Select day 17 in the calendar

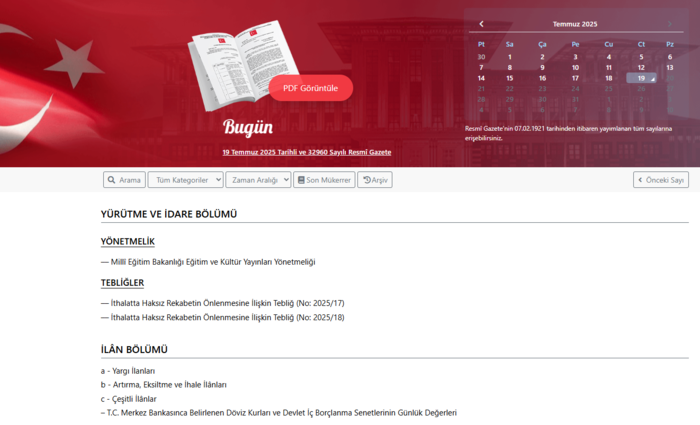(x=575, y=78)
